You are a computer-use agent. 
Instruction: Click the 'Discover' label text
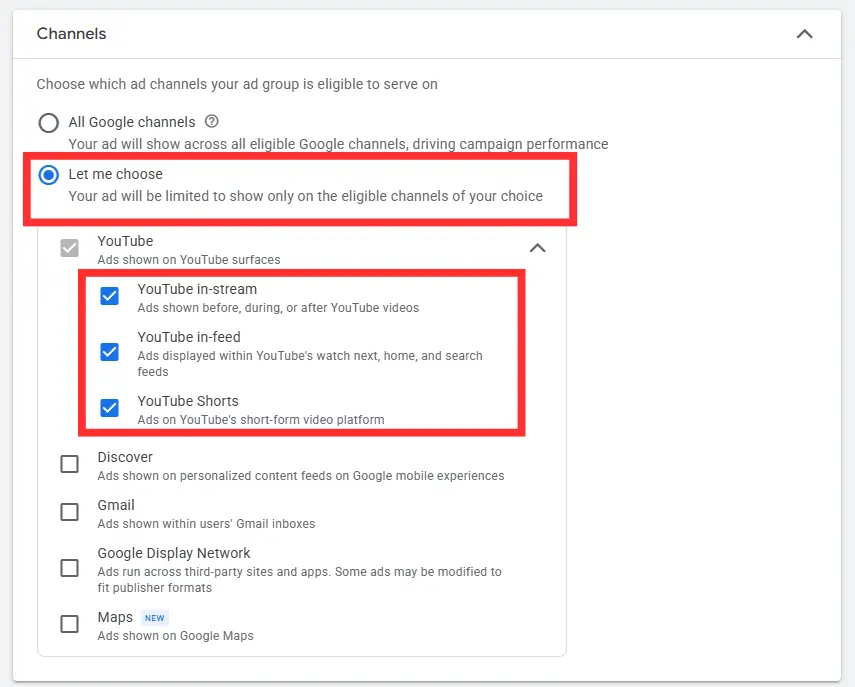(125, 457)
